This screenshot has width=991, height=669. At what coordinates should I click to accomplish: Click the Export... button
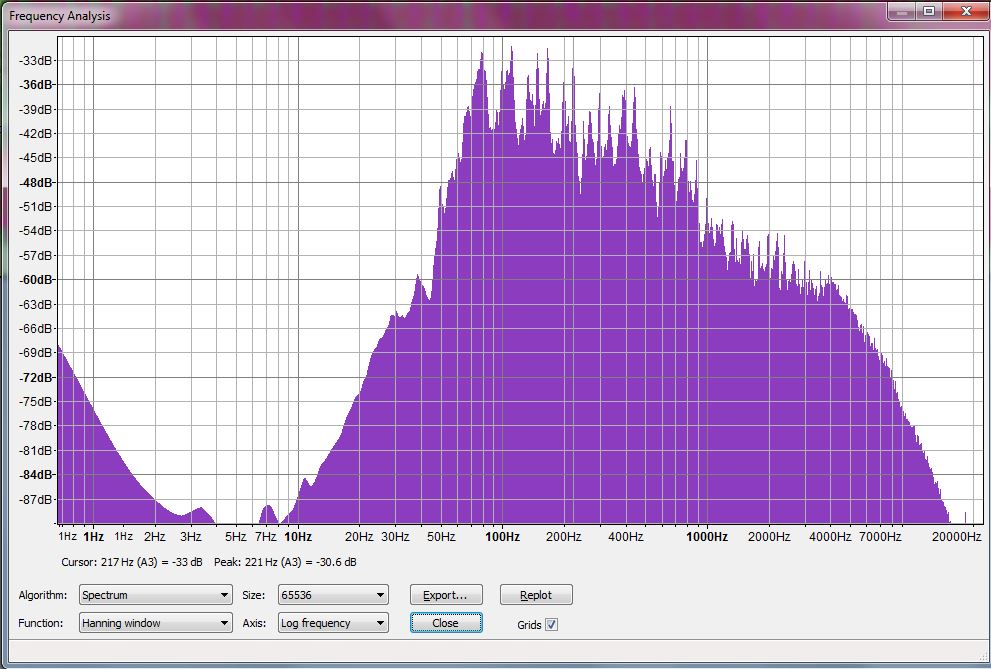coord(446,595)
